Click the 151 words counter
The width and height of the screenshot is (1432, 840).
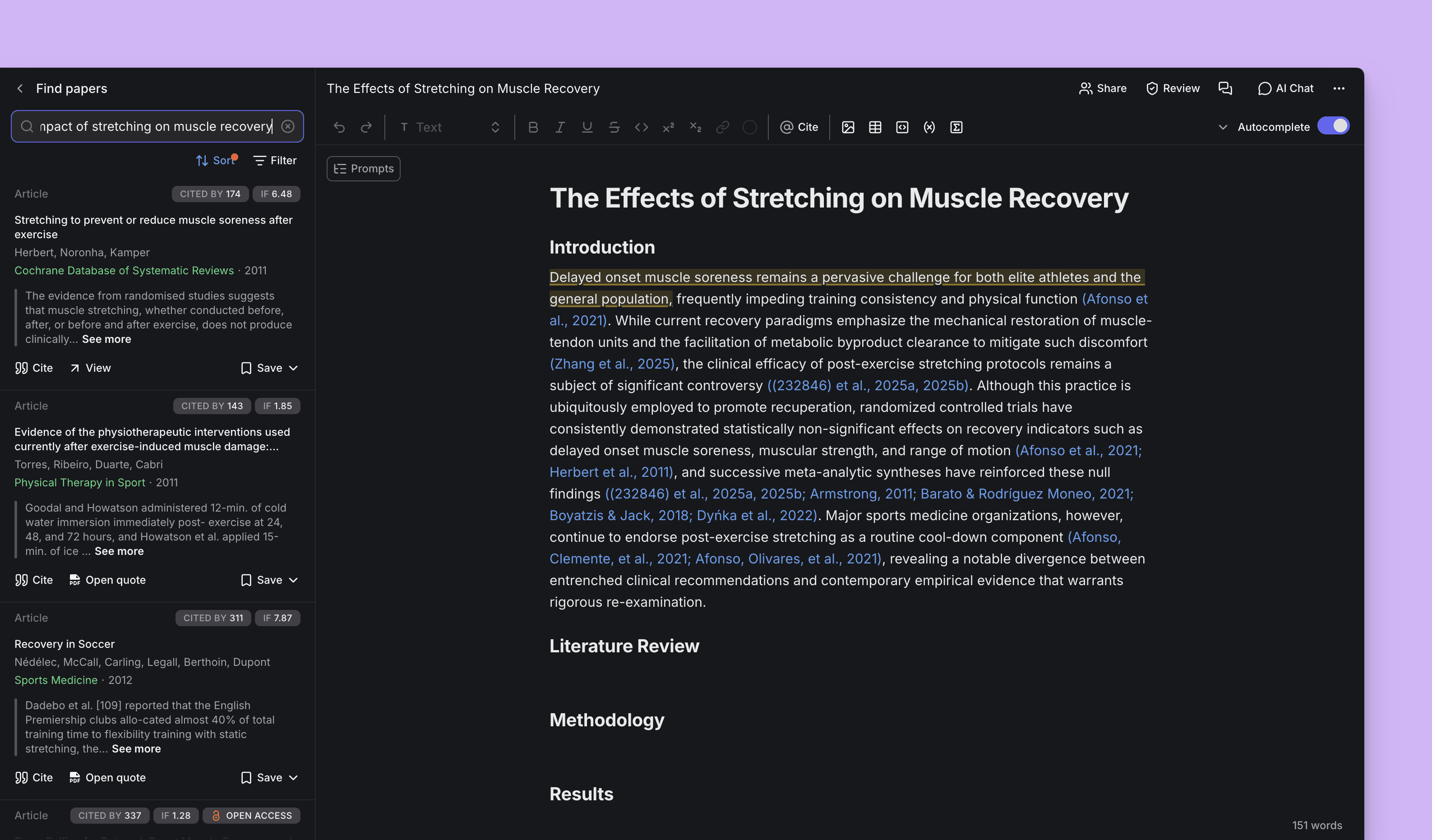pos(1317,825)
